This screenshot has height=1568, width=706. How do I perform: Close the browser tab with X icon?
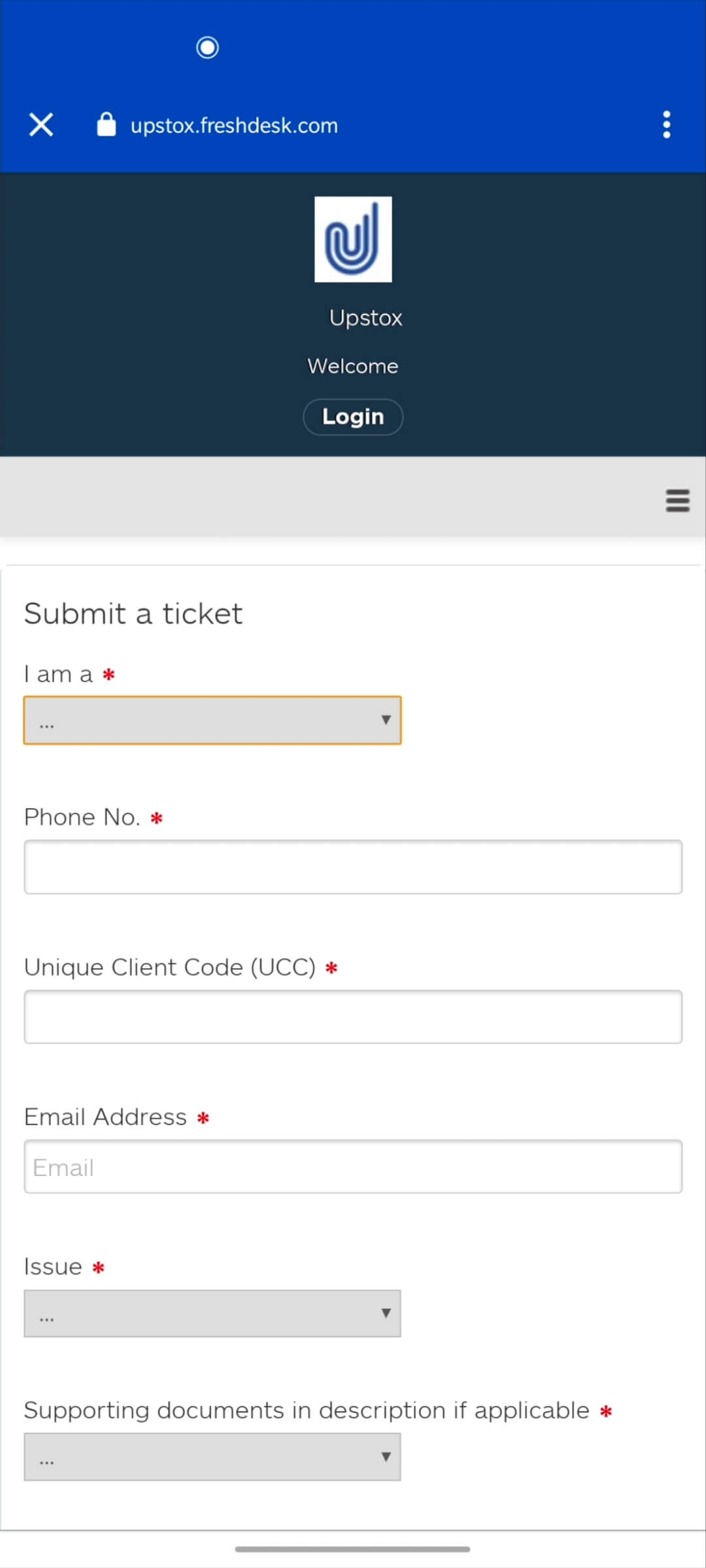[x=41, y=124]
